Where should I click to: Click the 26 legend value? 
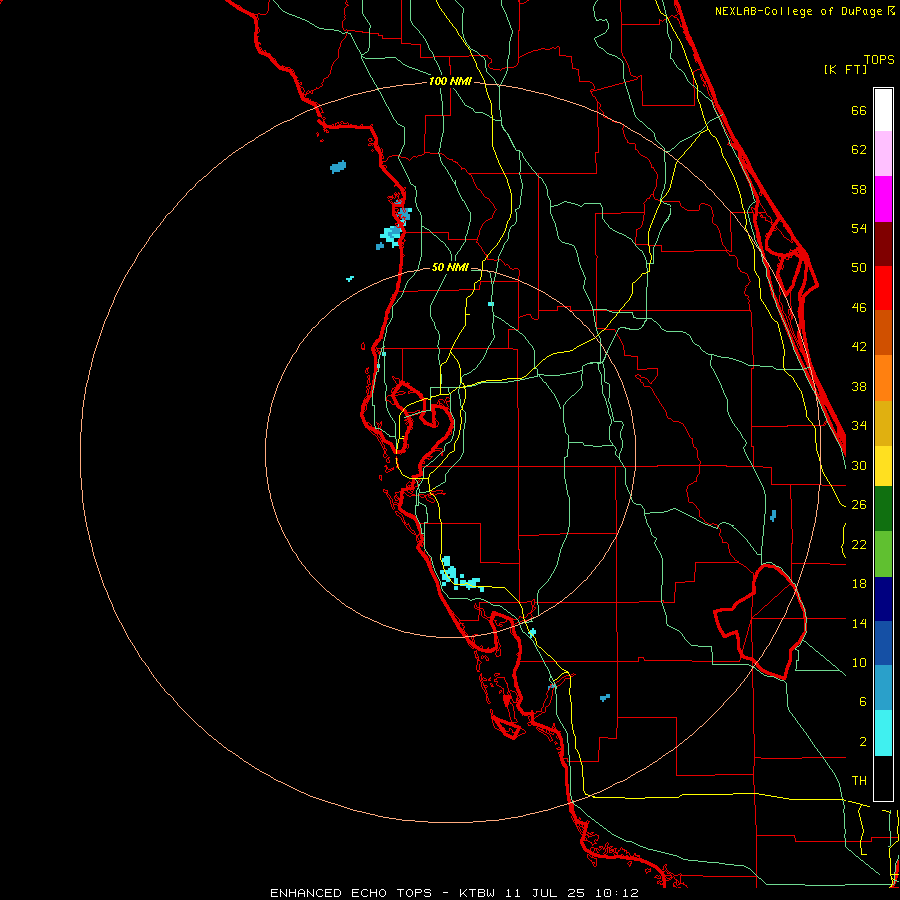click(859, 505)
